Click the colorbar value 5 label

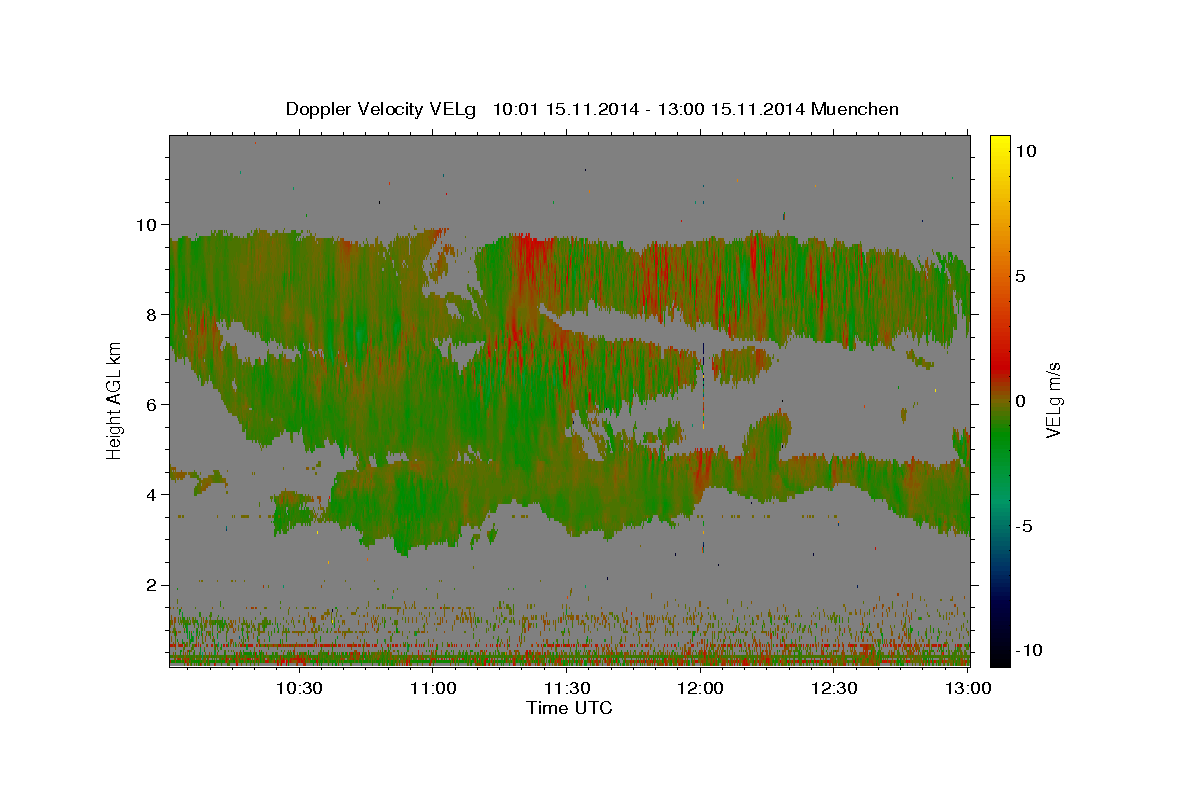click(1020, 276)
